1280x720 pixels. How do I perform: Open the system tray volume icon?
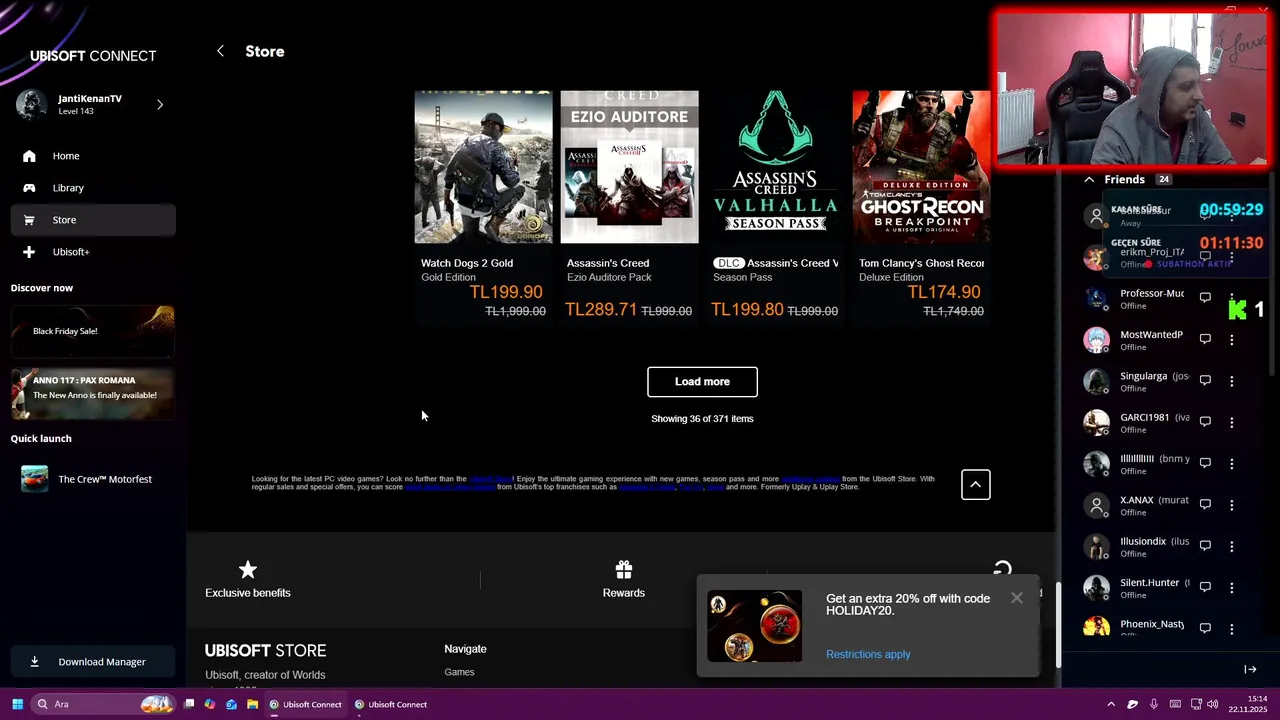tap(1213, 704)
